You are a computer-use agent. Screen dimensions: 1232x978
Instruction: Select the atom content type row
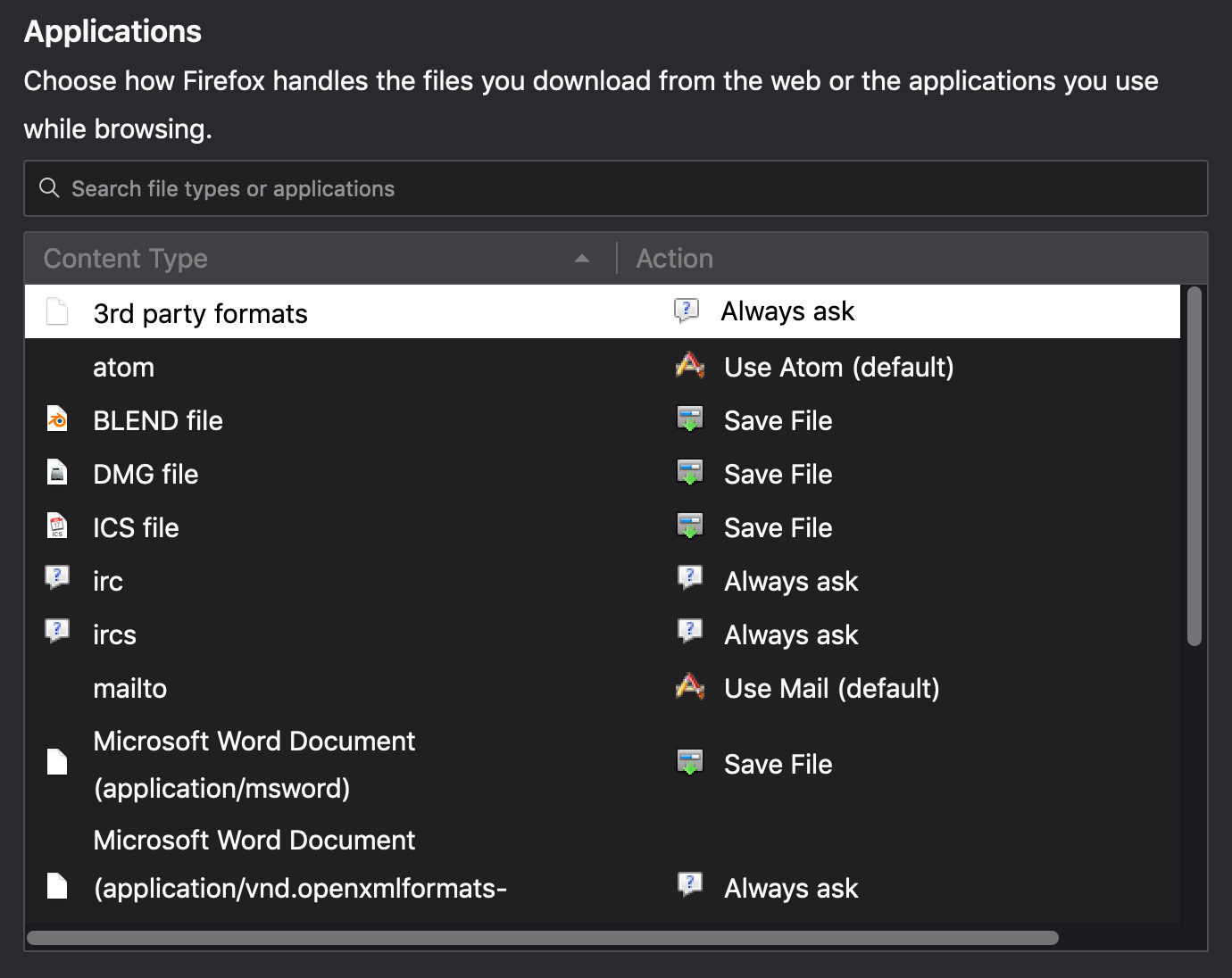[x=124, y=367]
